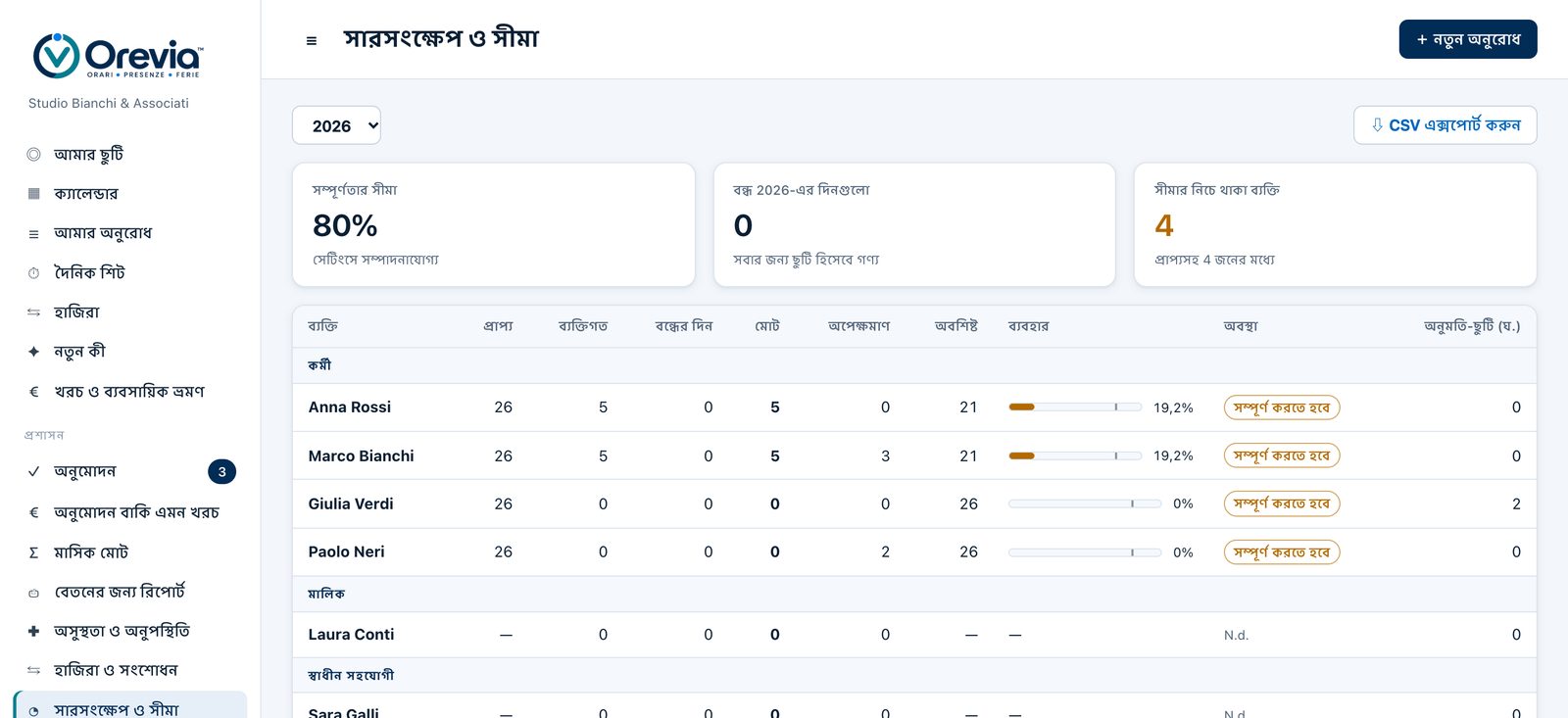Screen dimensions: 1568x718
Task: Click the অবশিষ্ট column header
Action: point(955,326)
